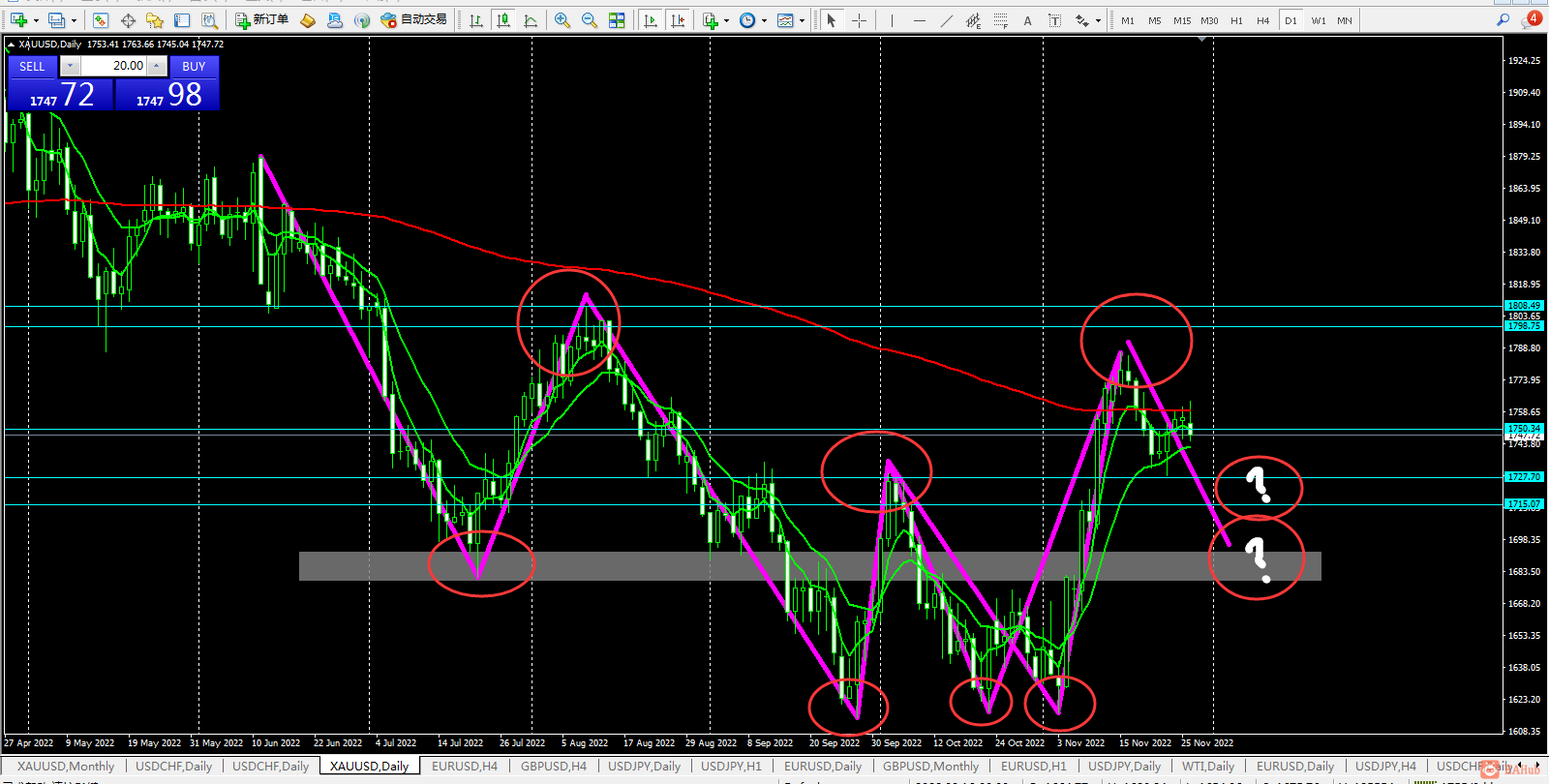
Task: Decrease trade volume with the down arrow
Action: (70, 66)
